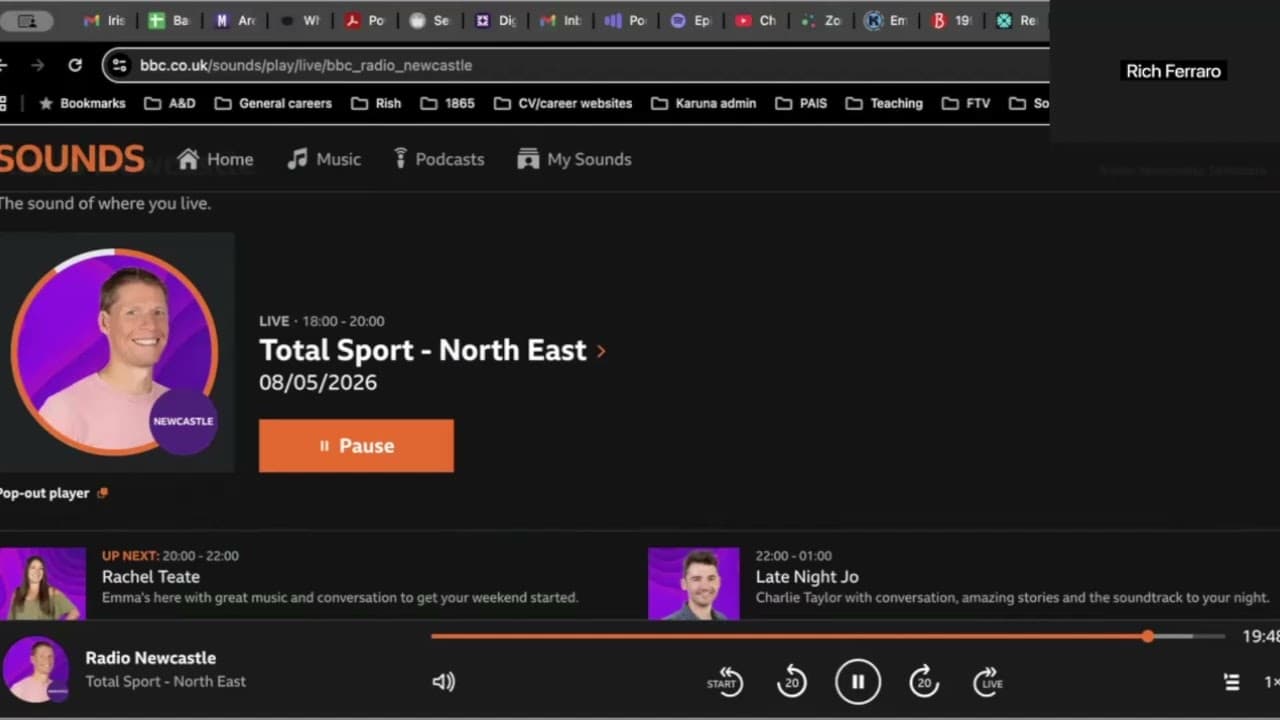
Task: Reload the BBC Sounds page
Action: (x=75, y=65)
